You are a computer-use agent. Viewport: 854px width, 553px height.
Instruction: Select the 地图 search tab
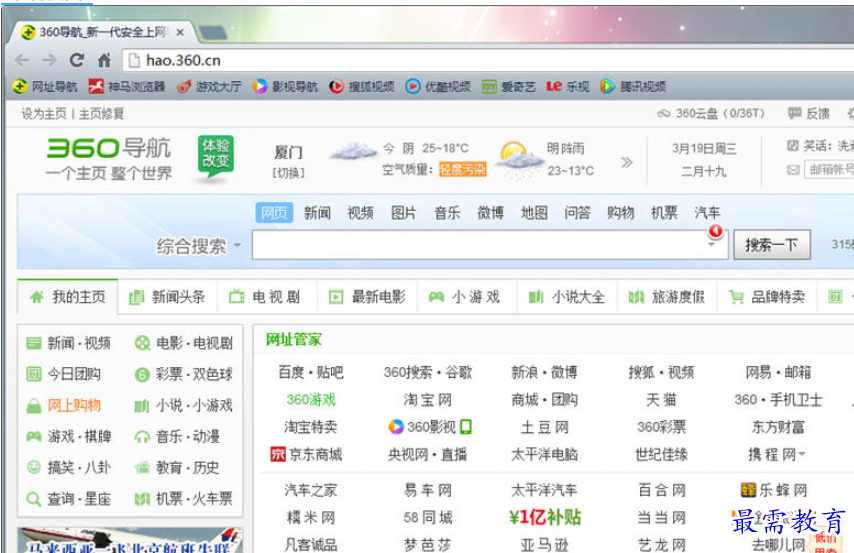pos(534,212)
